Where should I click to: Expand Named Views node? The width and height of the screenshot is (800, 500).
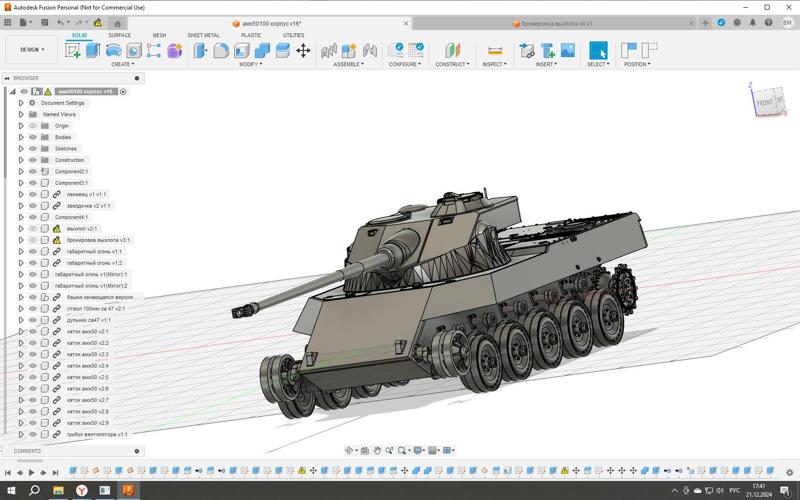click(21, 114)
